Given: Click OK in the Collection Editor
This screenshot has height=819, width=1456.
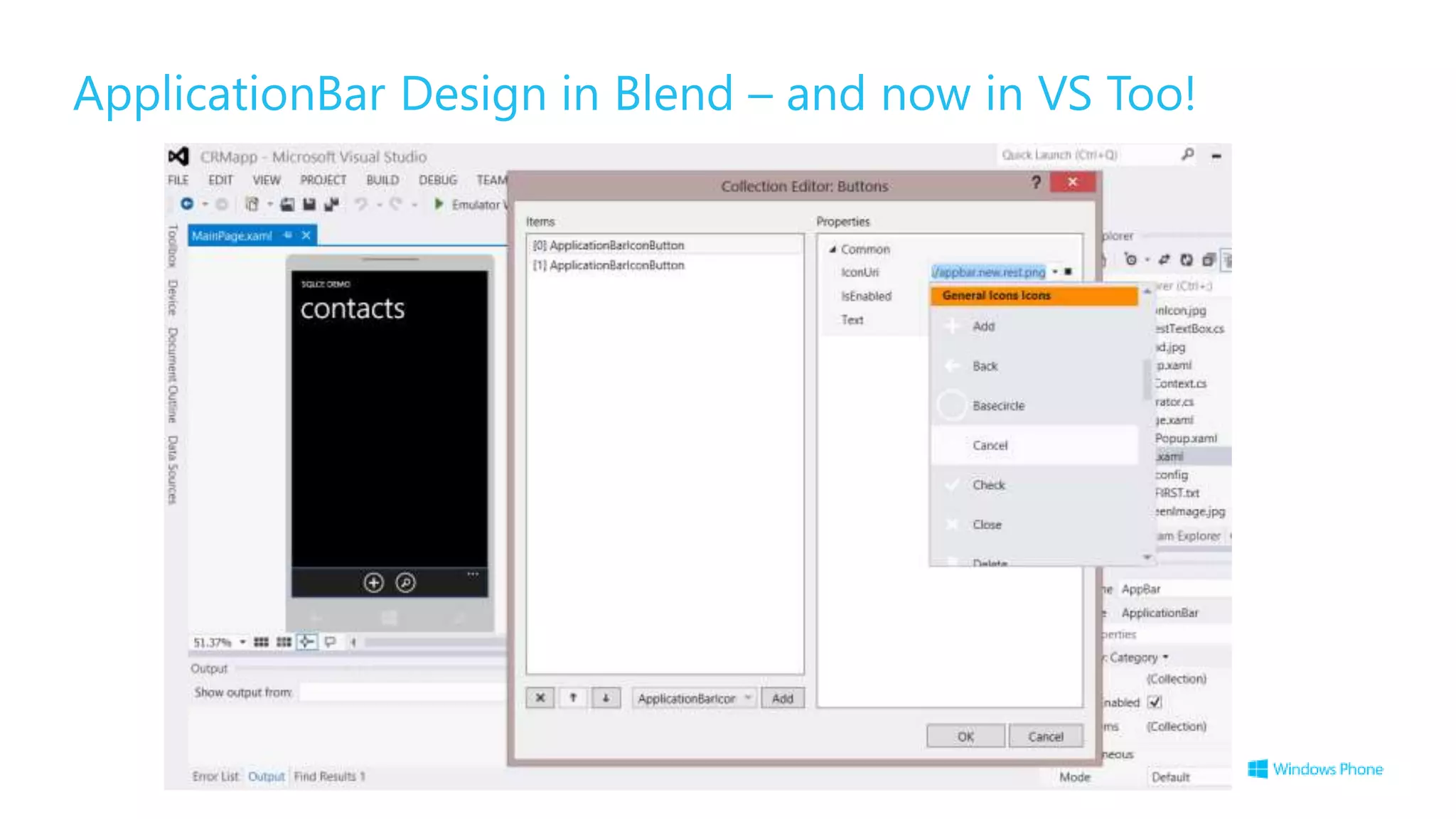Looking at the screenshot, I should click(965, 737).
